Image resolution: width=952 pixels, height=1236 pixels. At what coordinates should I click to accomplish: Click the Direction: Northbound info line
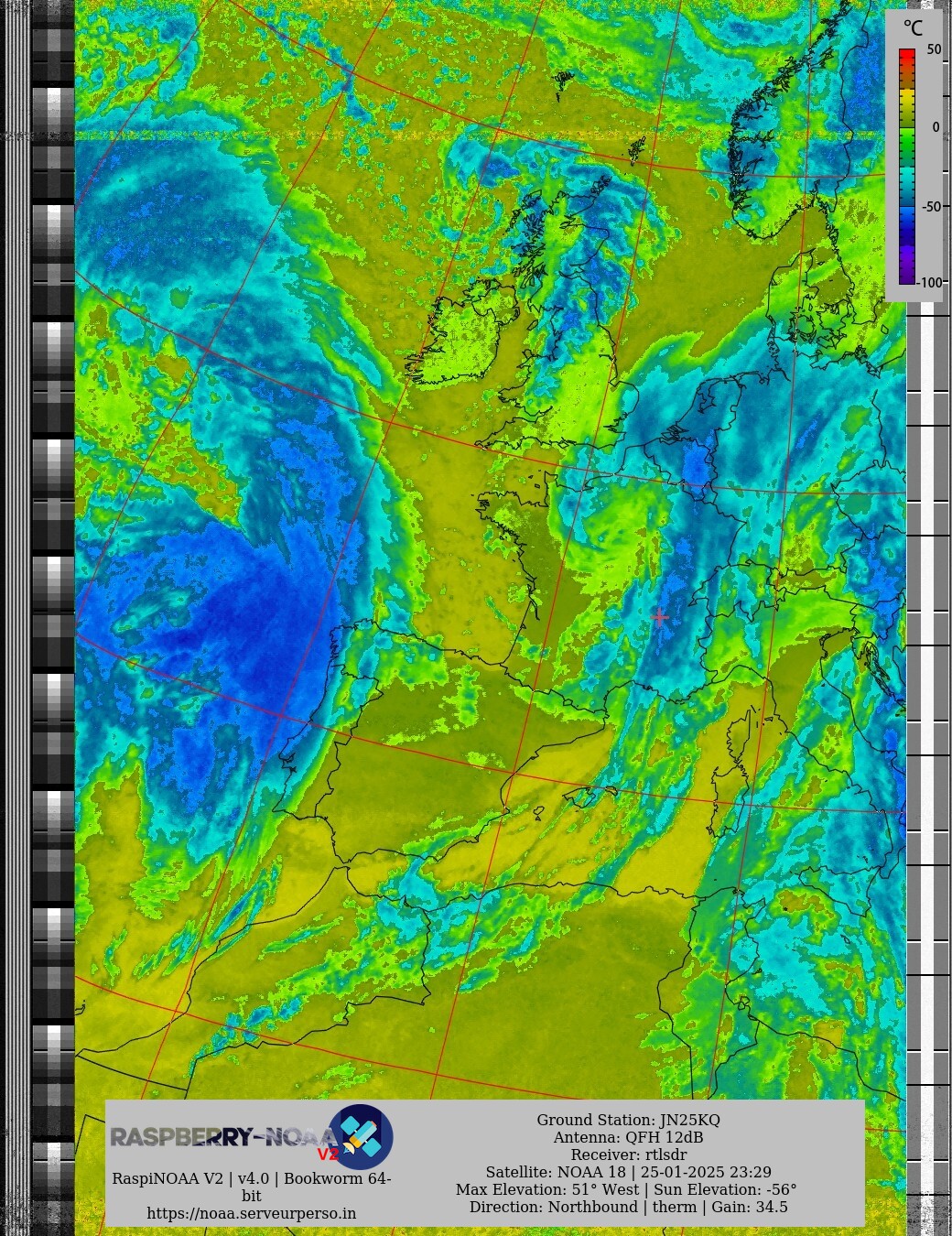(x=628, y=1207)
